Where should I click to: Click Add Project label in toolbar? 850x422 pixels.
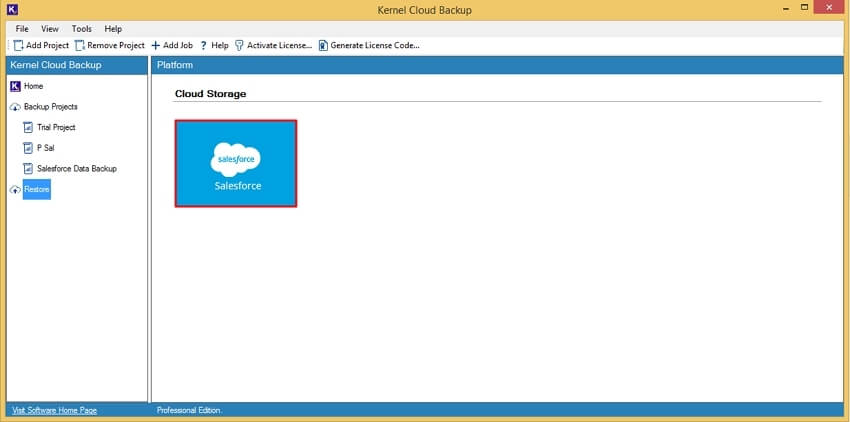pyautogui.click(x=48, y=46)
